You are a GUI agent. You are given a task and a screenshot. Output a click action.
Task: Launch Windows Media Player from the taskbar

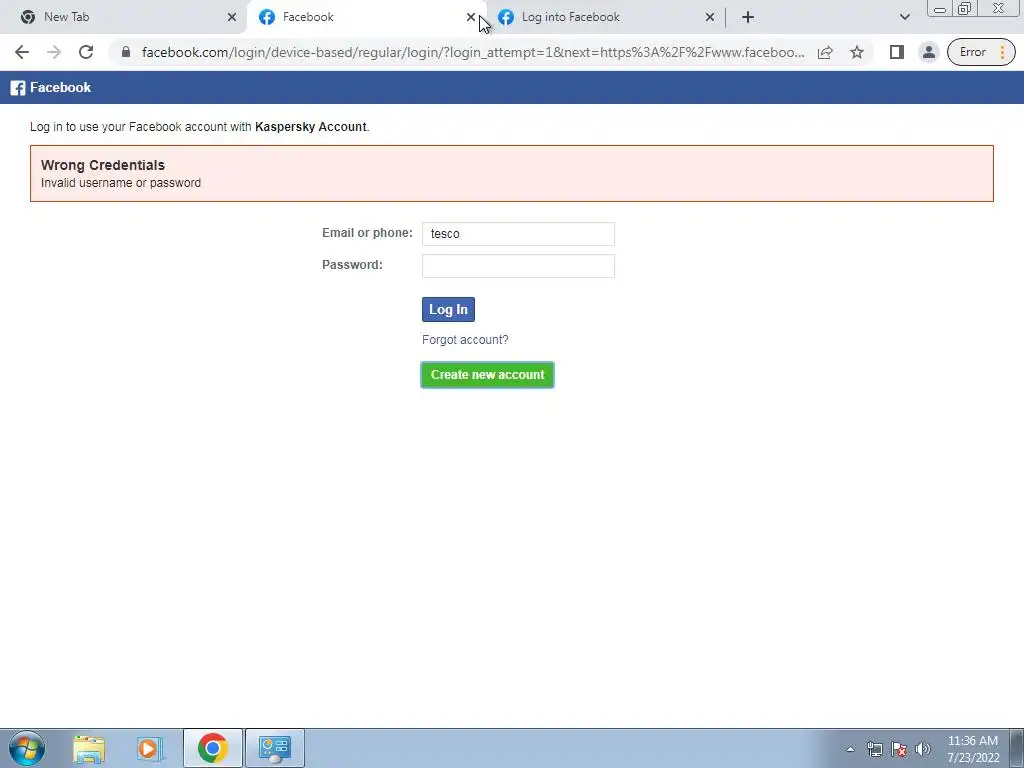(x=149, y=748)
